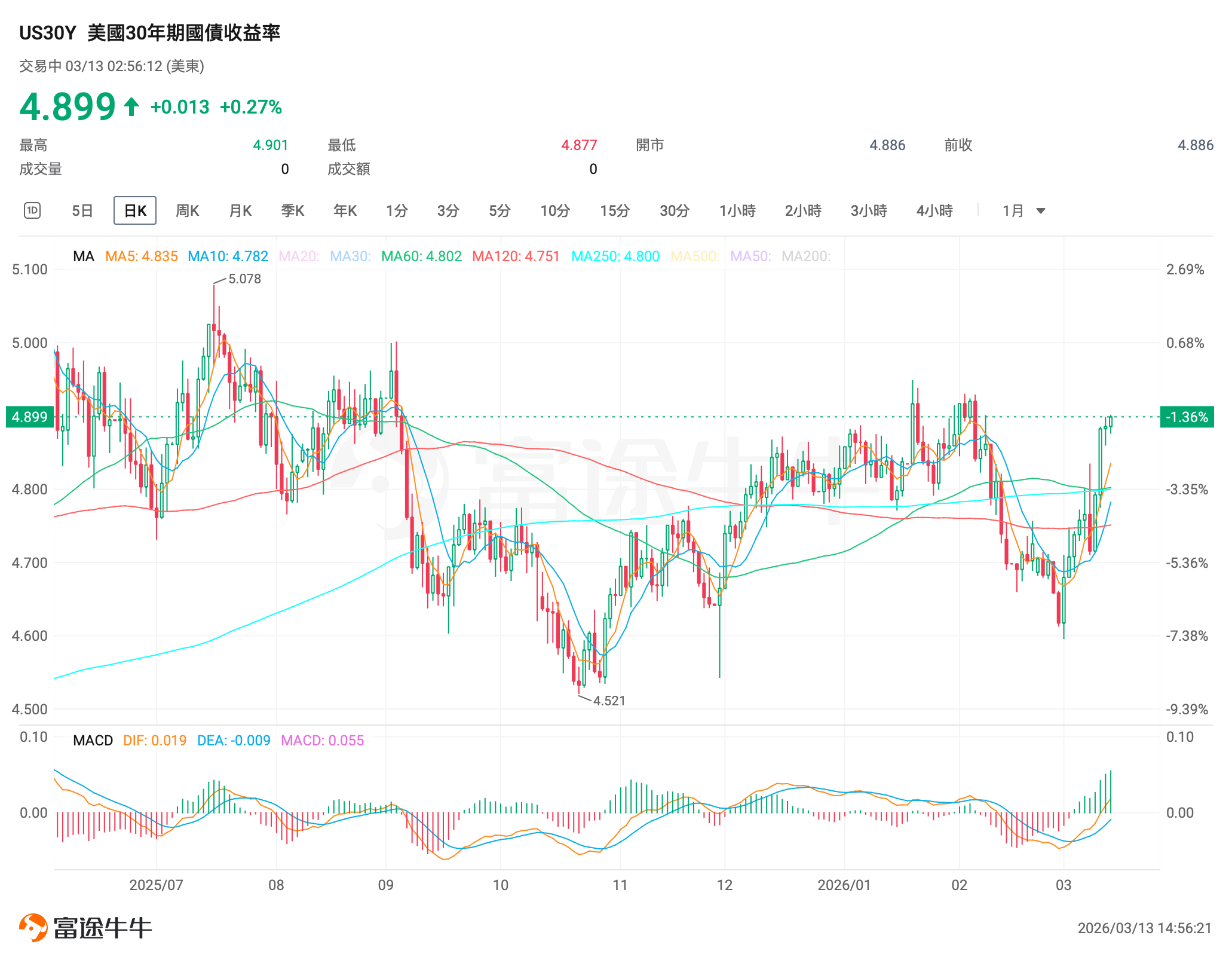Toggle the faded MA20 indicator
The height and width of the screenshot is (960, 1232).
pyautogui.click(x=299, y=256)
